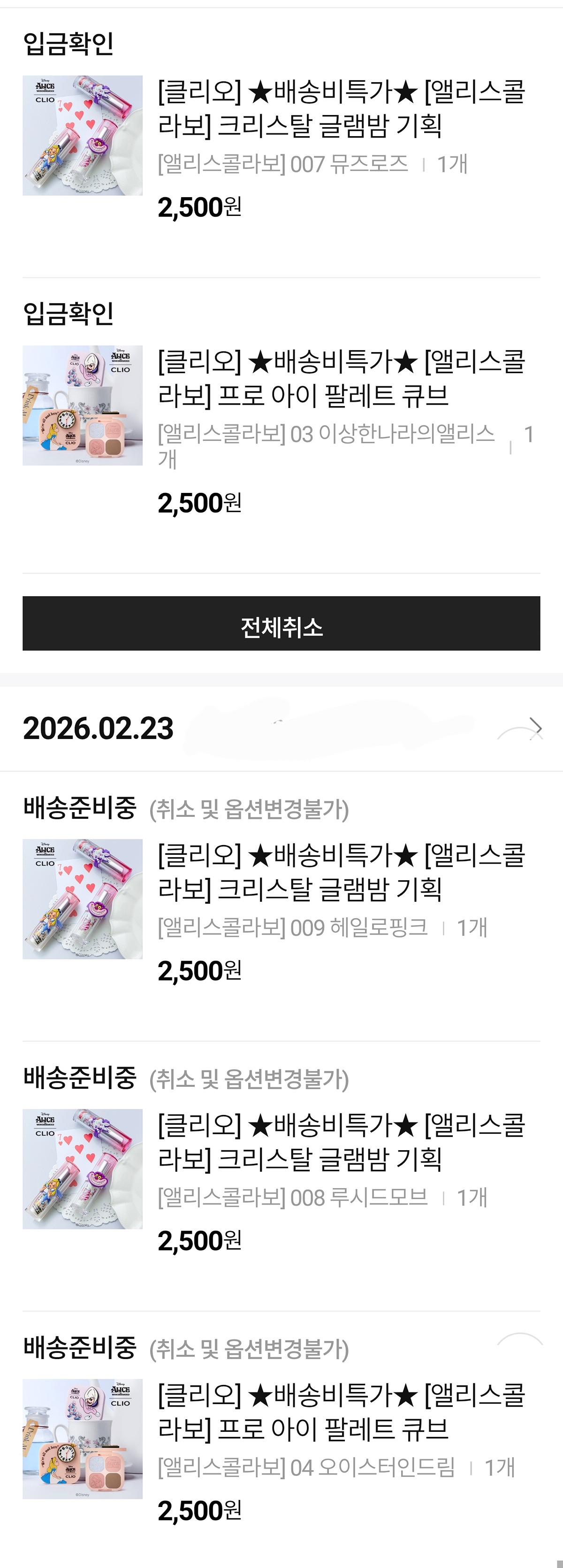The width and height of the screenshot is (563, 1568).
Task: Tap 배송준비중 status above the 009 헤일로핑크 item
Action: (80, 808)
